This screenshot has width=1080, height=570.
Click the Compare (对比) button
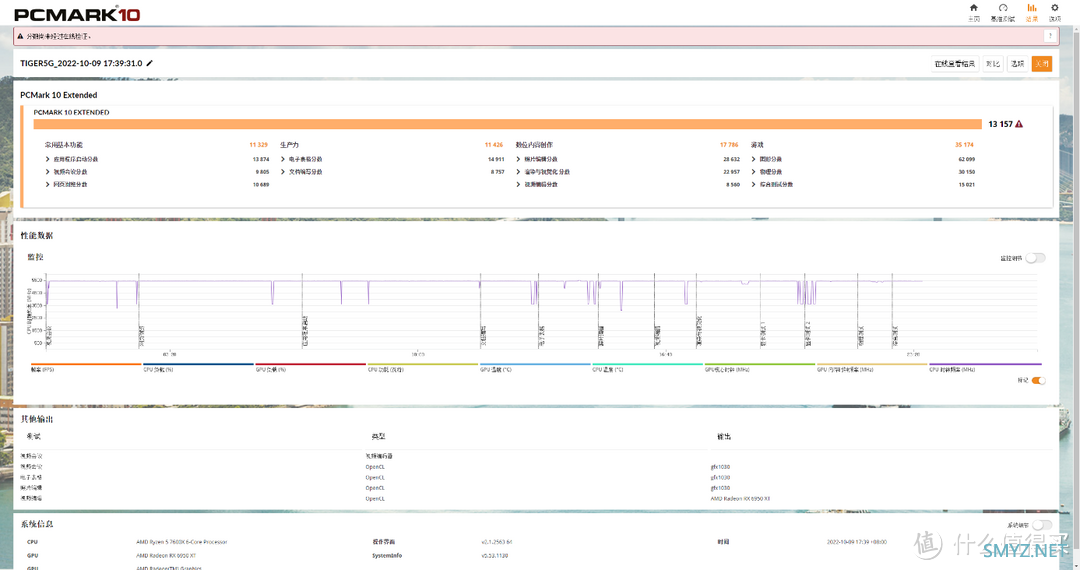pos(993,64)
